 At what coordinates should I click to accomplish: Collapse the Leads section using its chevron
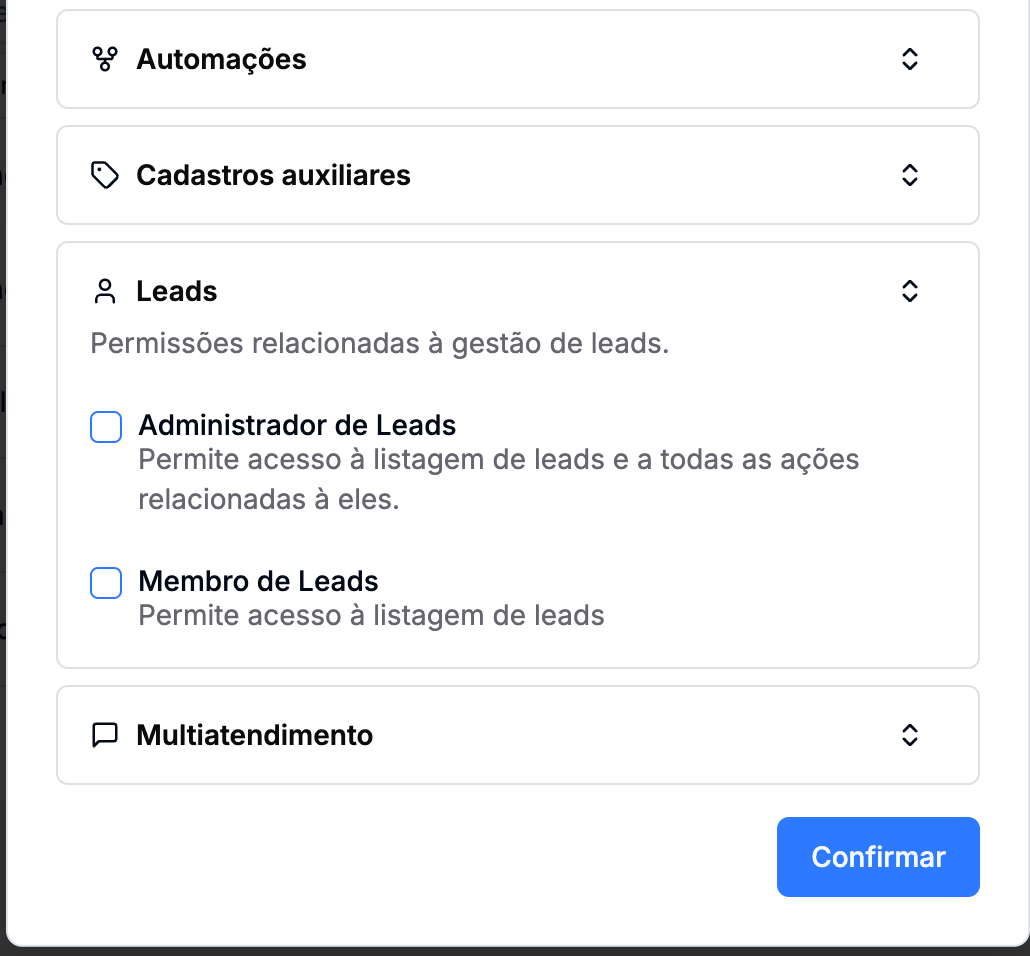tap(909, 292)
